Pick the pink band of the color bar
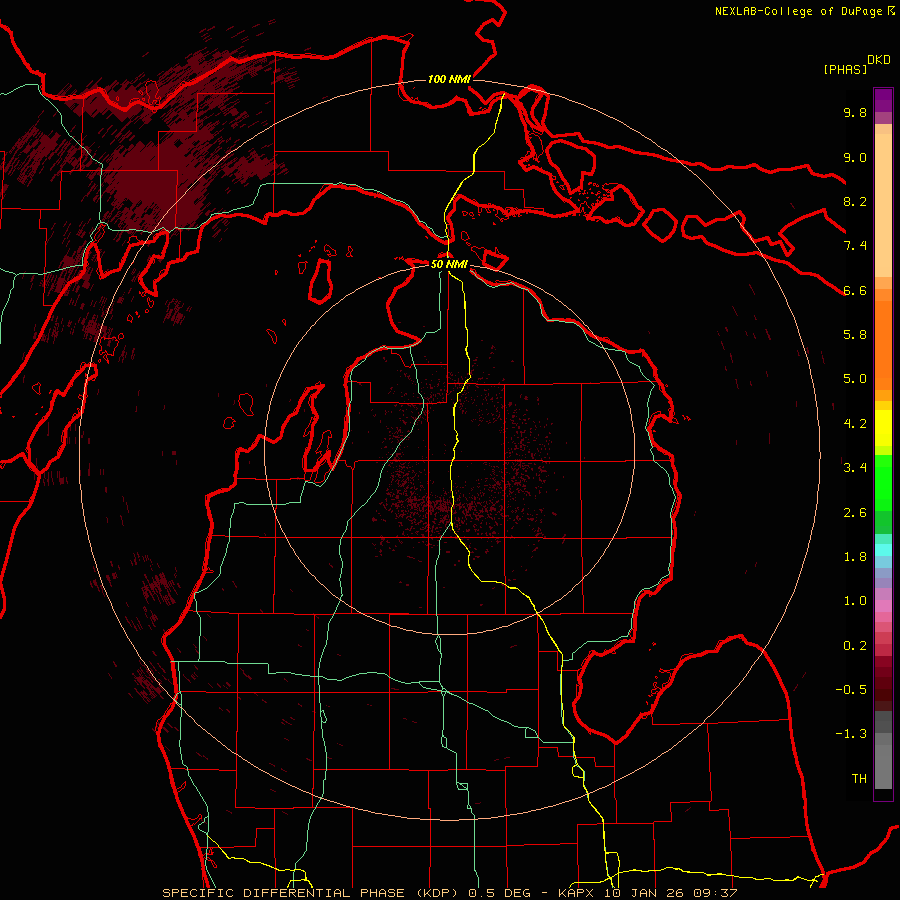The width and height of the screenshot is (900, 900). [883, 606]
